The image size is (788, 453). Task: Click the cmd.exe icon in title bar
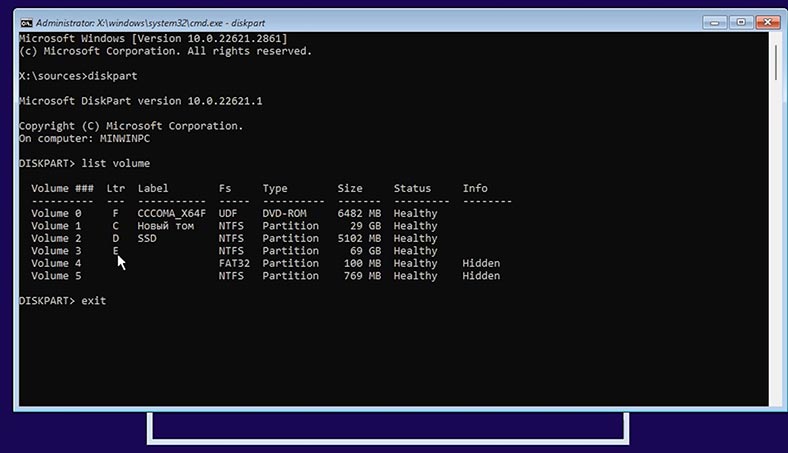26,23
